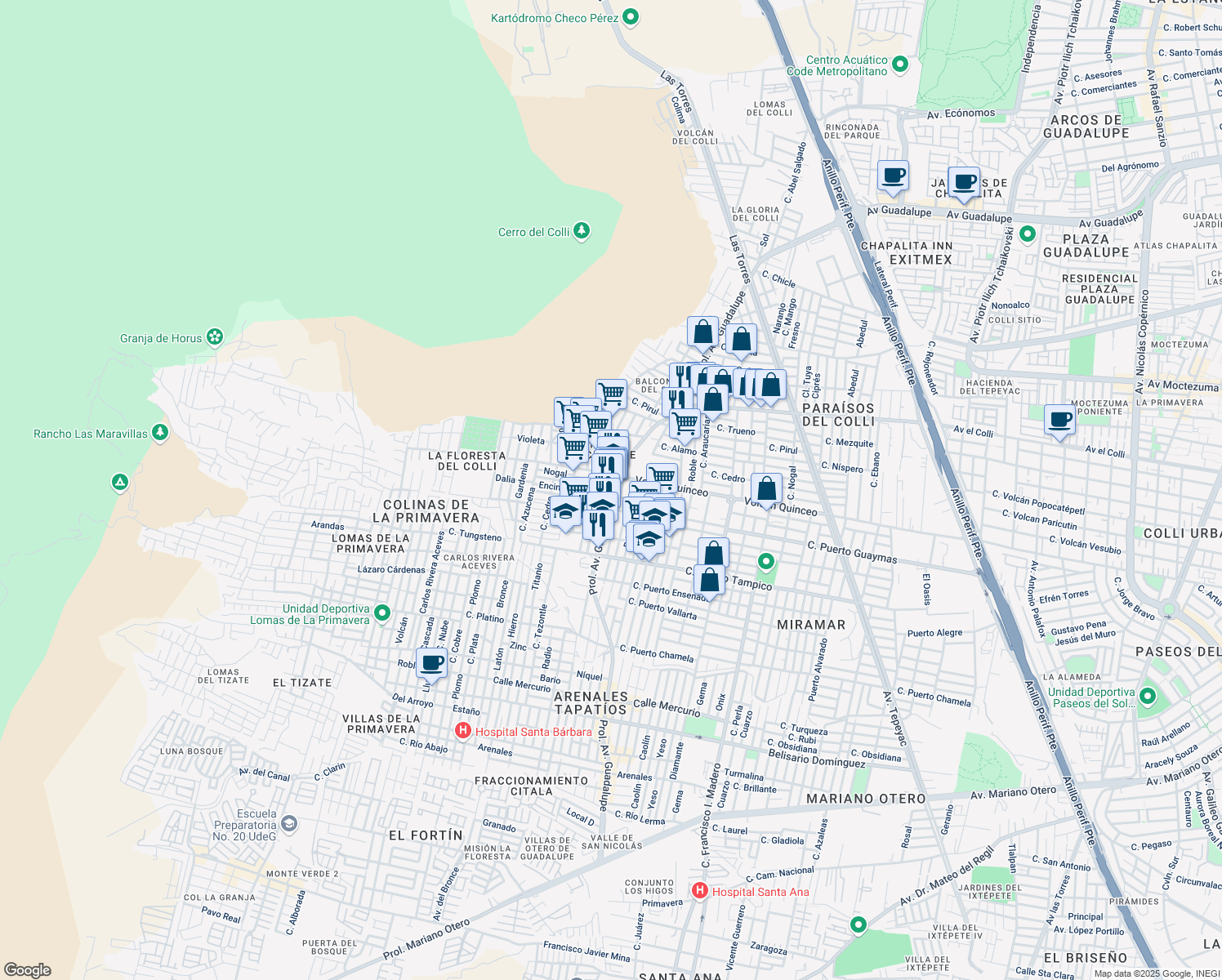
Task: Click the 'LA FLORESTA DEL COLLI' label
Action: [x=467, y=461]
